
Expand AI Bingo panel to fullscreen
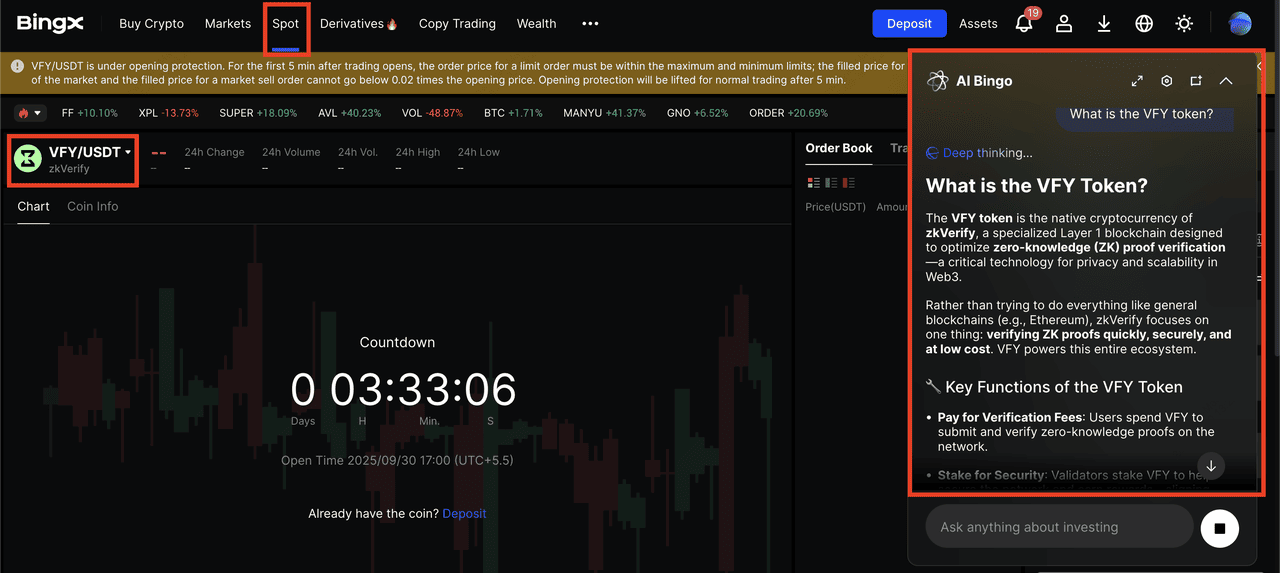click(x=1137, y=81)
